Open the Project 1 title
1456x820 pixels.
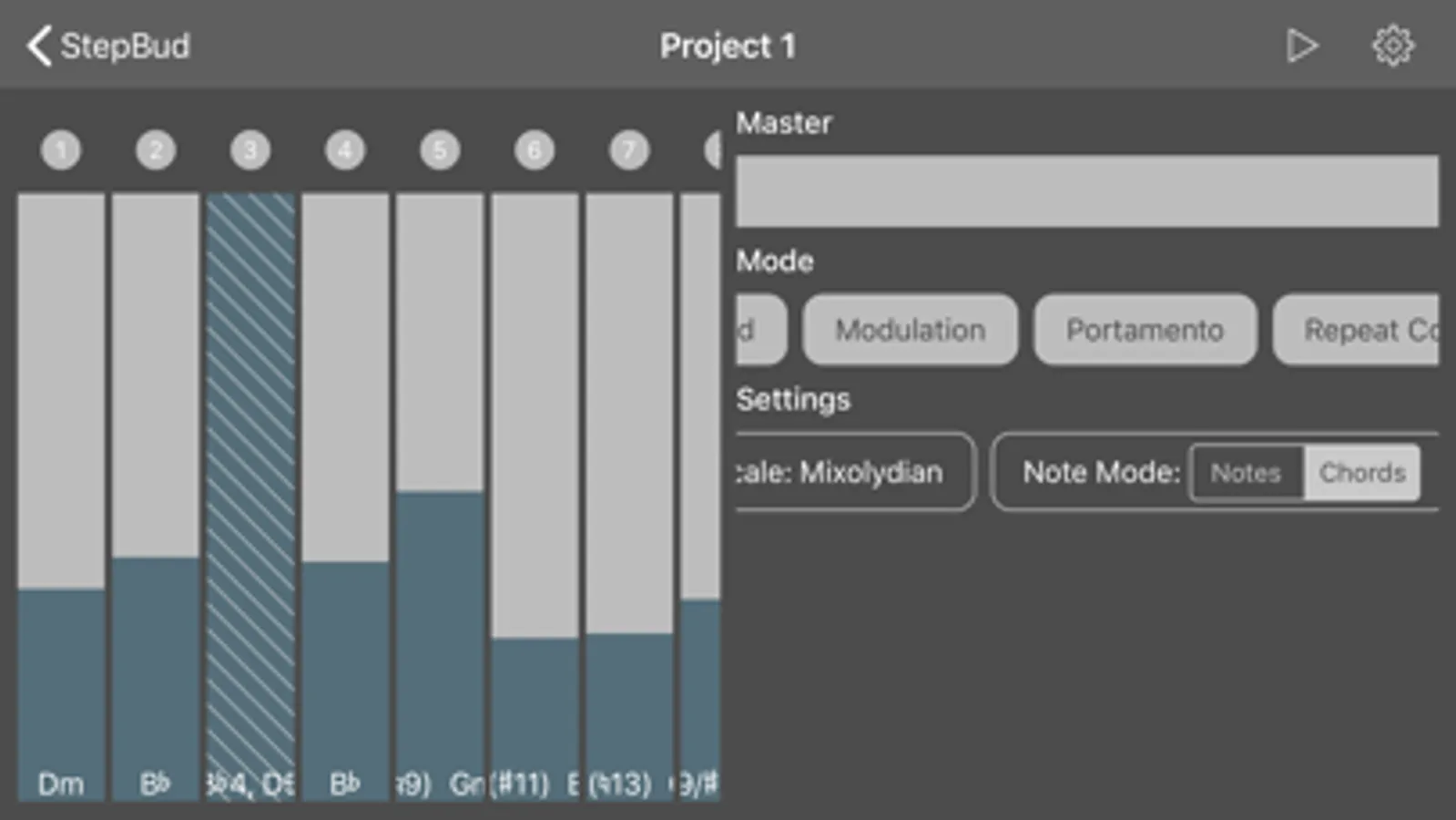[728, 46]
